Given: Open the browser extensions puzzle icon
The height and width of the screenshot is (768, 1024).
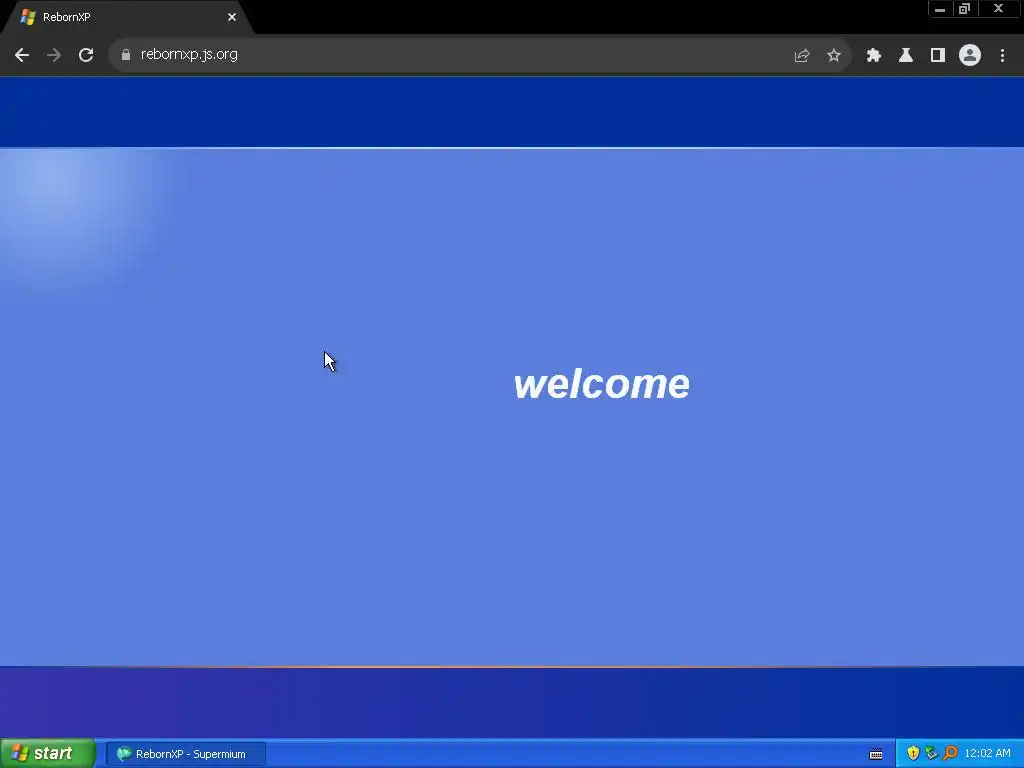Looking at the screenshot, I should tap(873, 56).
